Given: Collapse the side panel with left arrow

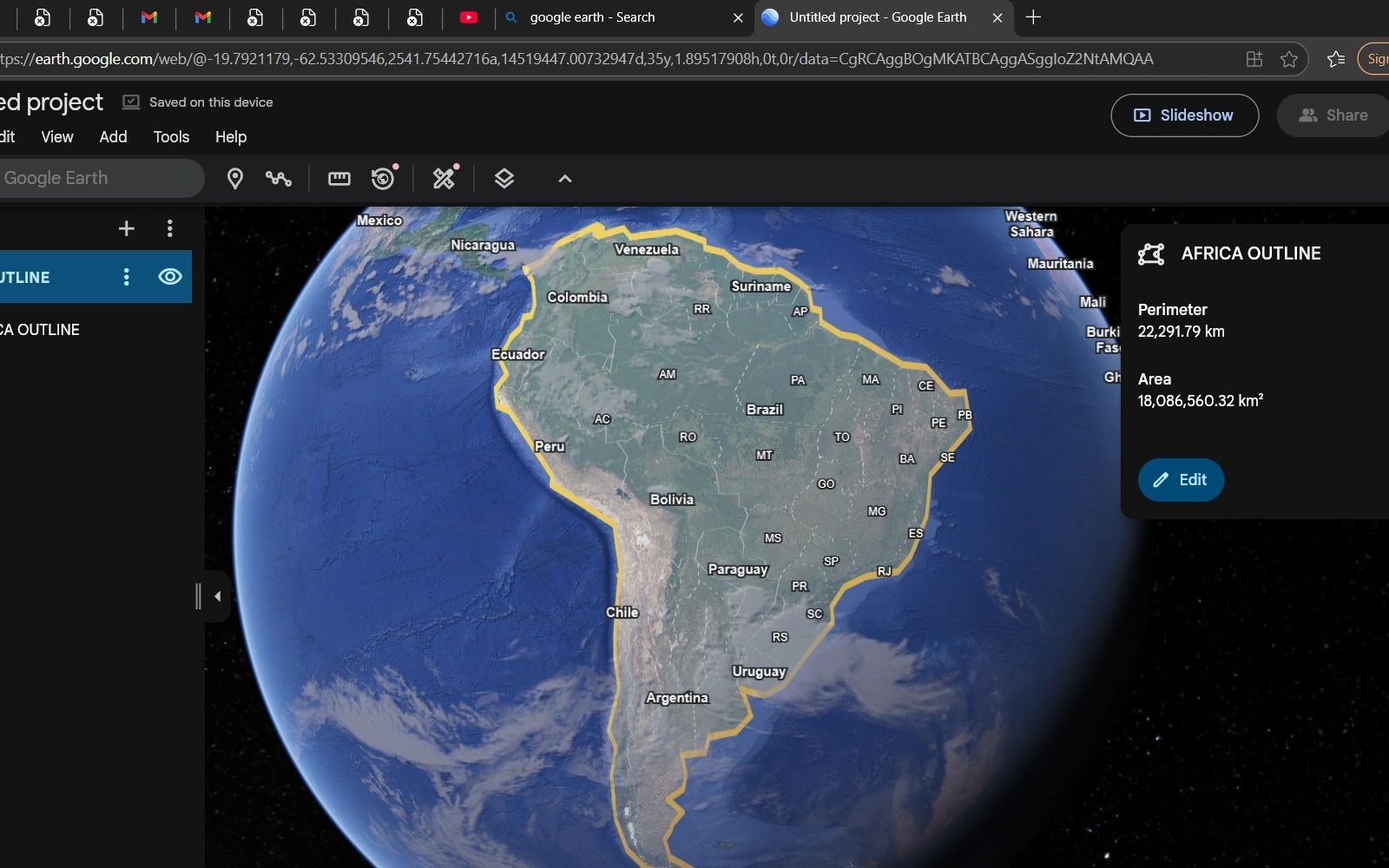Looking at the screenshot, I should (x=217, y=596).
